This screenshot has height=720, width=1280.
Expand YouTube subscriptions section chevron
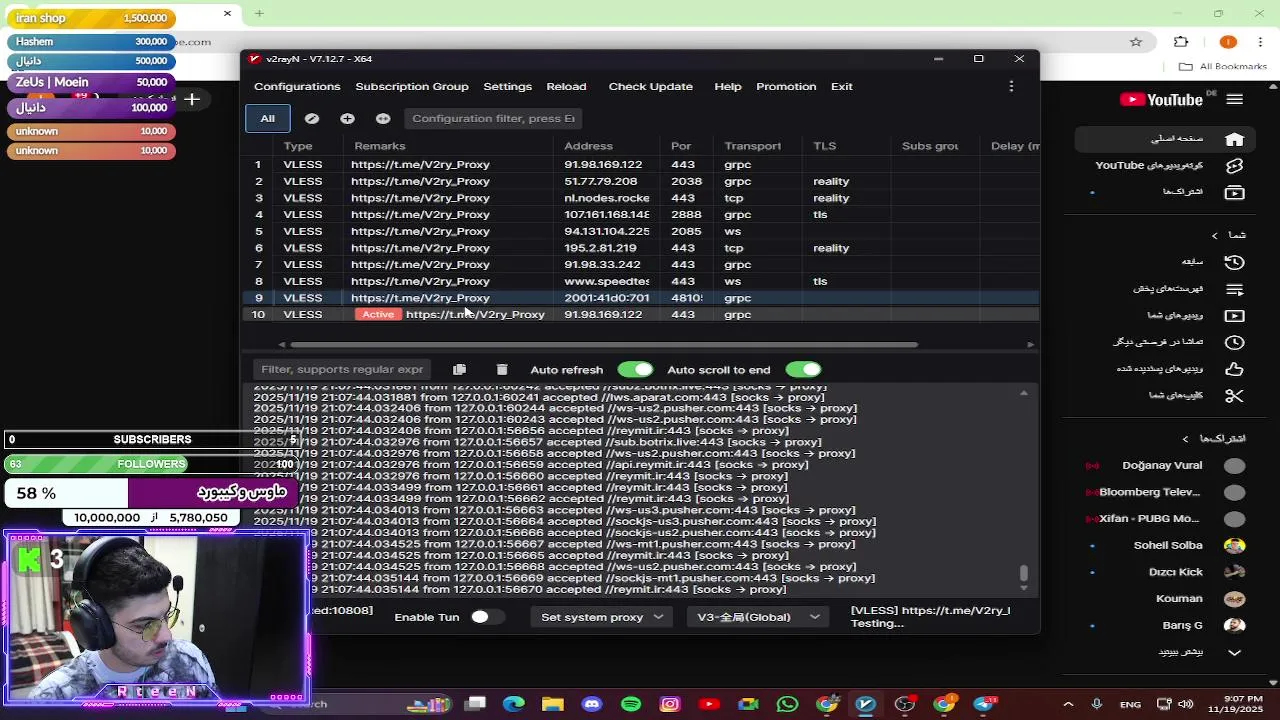(x=1186, y=439)
